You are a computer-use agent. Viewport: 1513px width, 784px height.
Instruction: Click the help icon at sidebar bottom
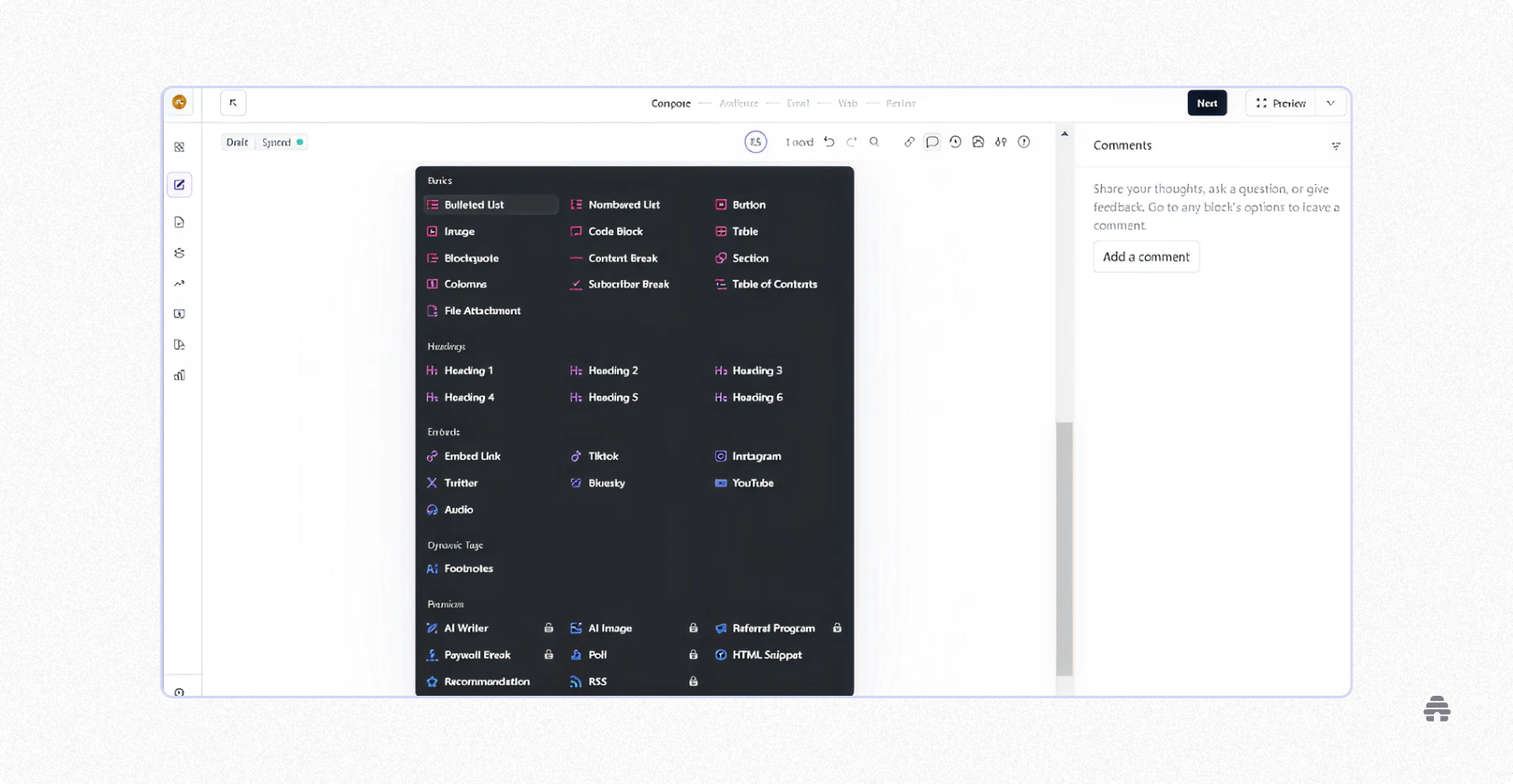179,691
